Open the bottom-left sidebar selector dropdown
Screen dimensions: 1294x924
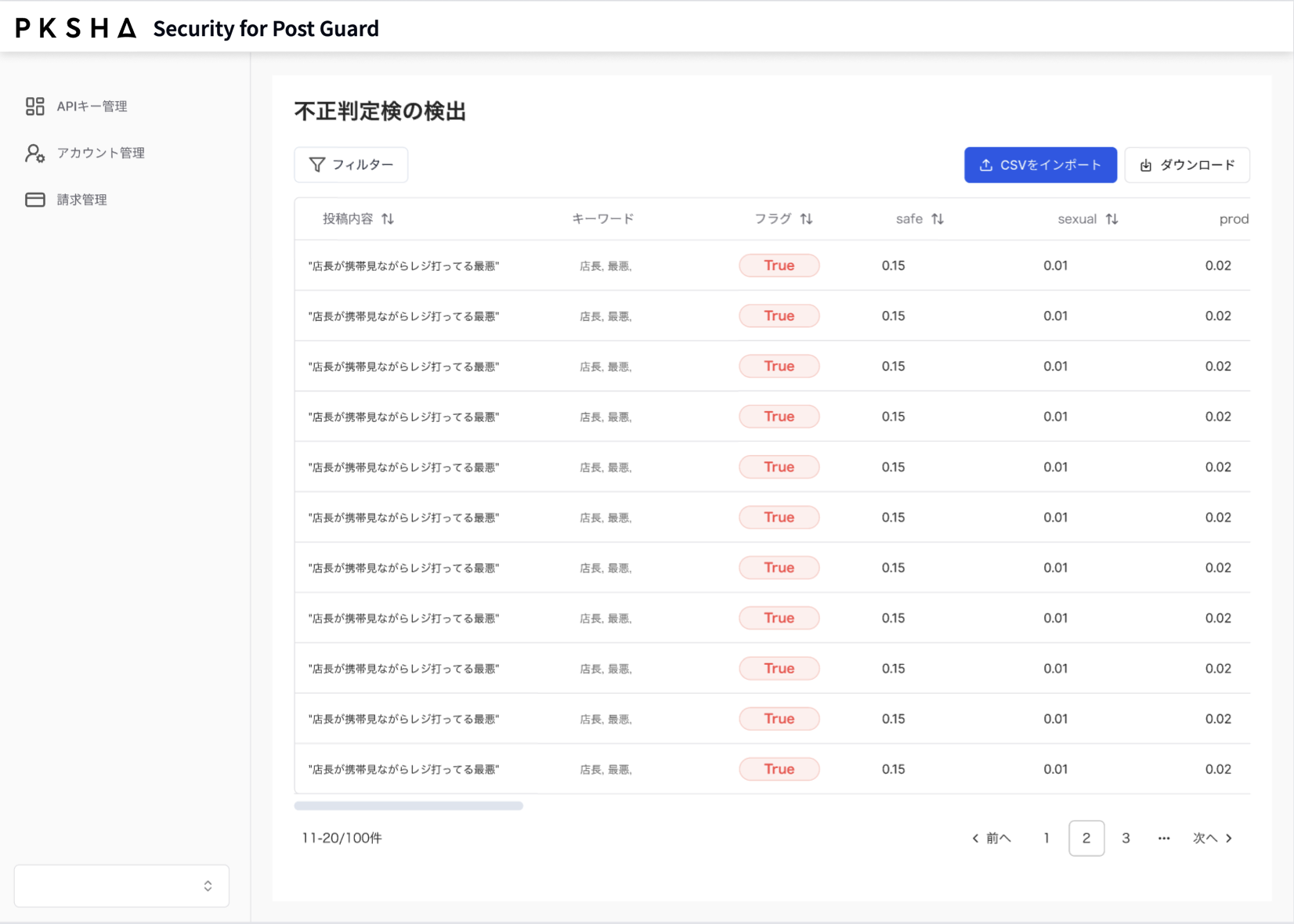tap(121, 886)
